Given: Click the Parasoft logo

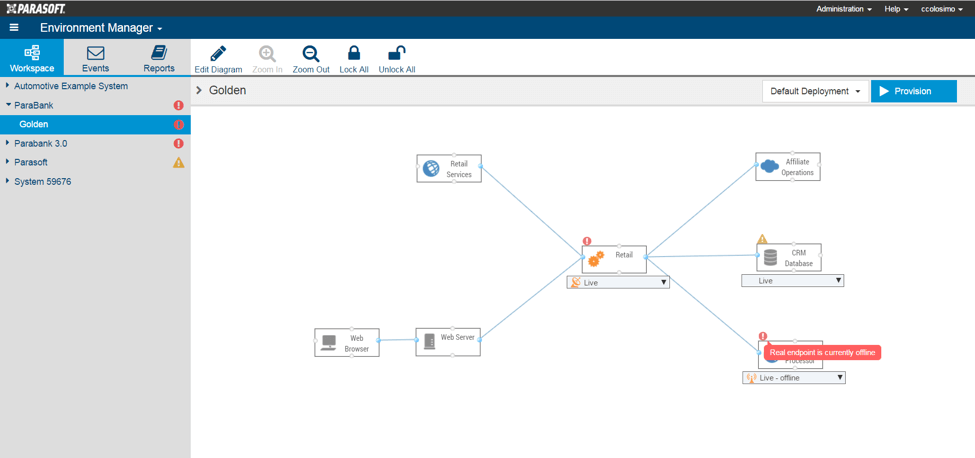Looking at the screenshot, I should (36, 9).
